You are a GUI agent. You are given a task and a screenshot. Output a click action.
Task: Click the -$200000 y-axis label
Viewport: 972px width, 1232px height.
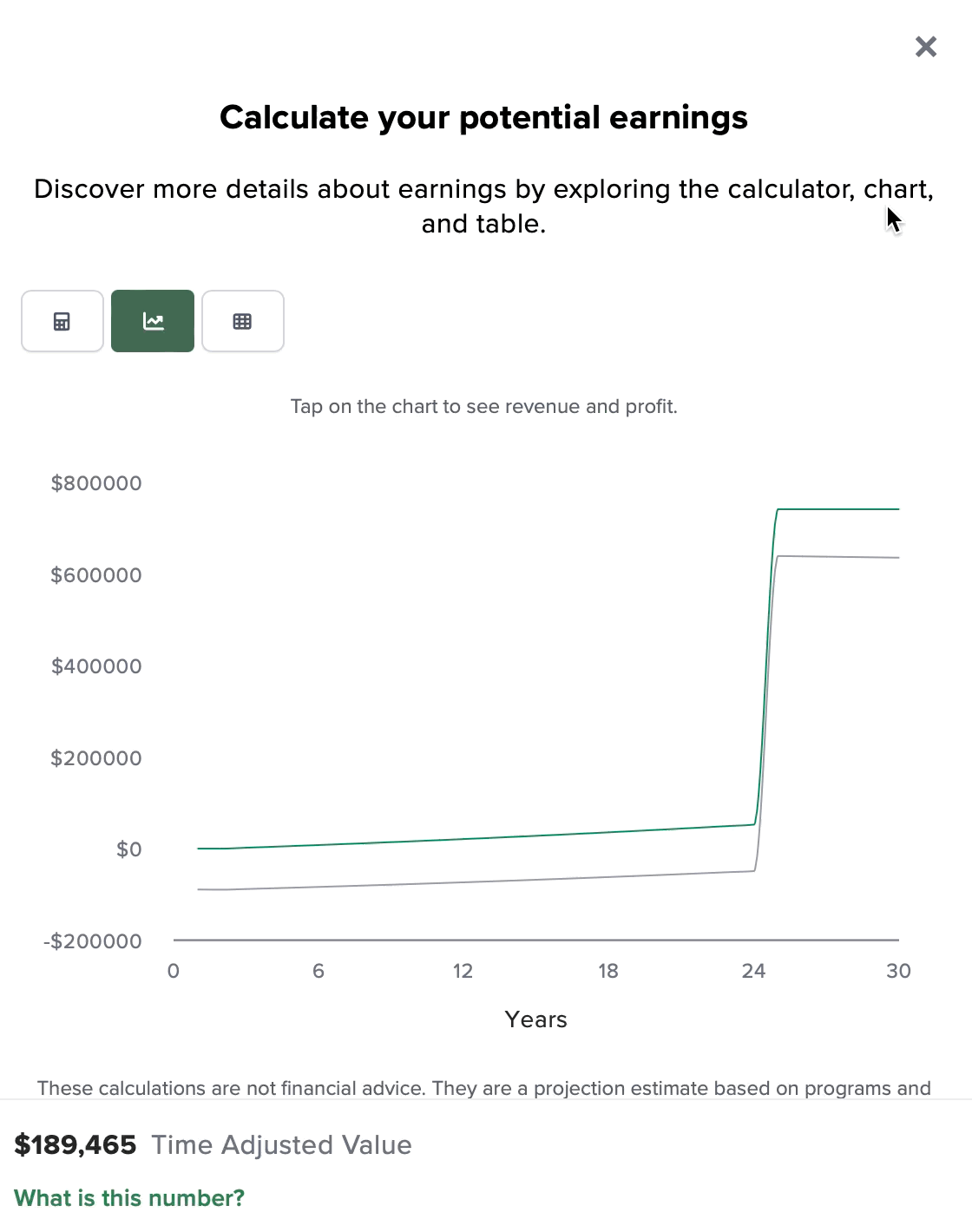tap(93, 941)
